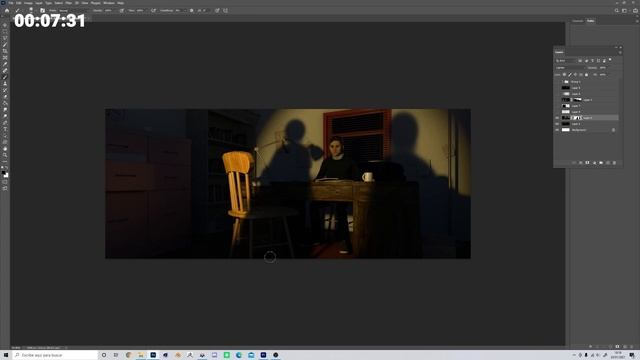640x360 pixels.
Task: Add a layer mask from Layers panel
Action: [x=587, y=162]
